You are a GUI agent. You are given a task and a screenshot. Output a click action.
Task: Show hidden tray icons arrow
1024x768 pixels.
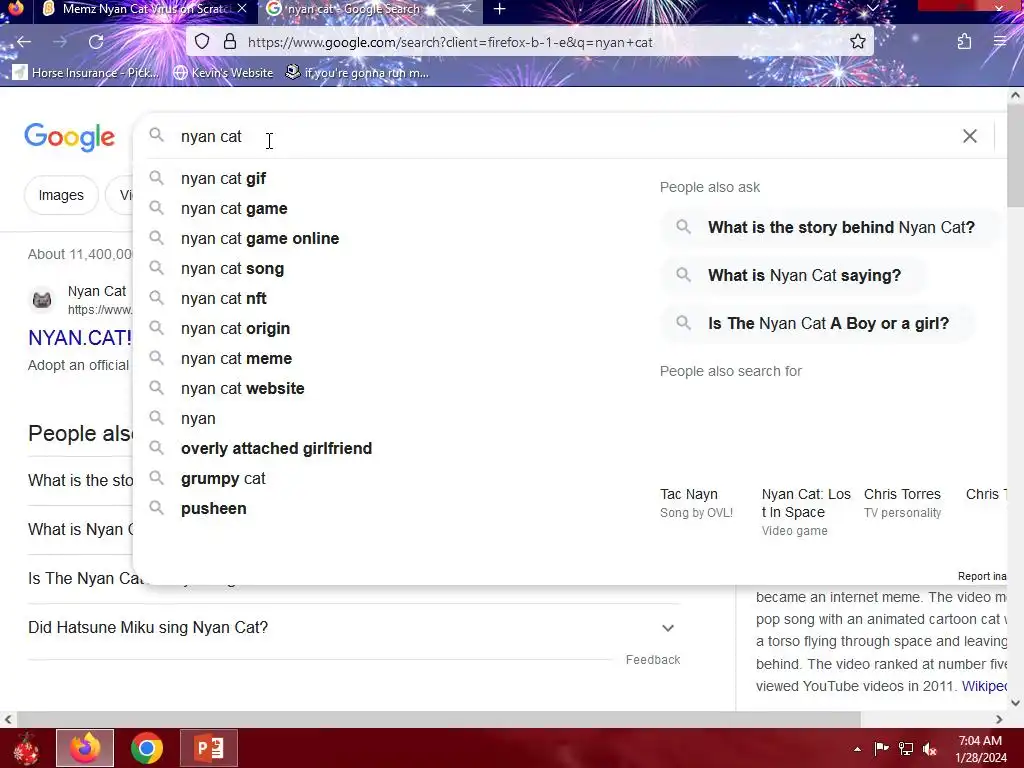point(857,749)
